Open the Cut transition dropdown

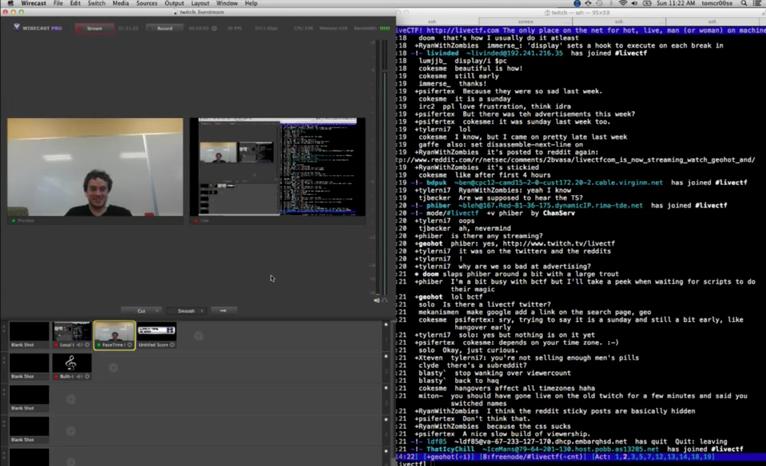(141, 310)
